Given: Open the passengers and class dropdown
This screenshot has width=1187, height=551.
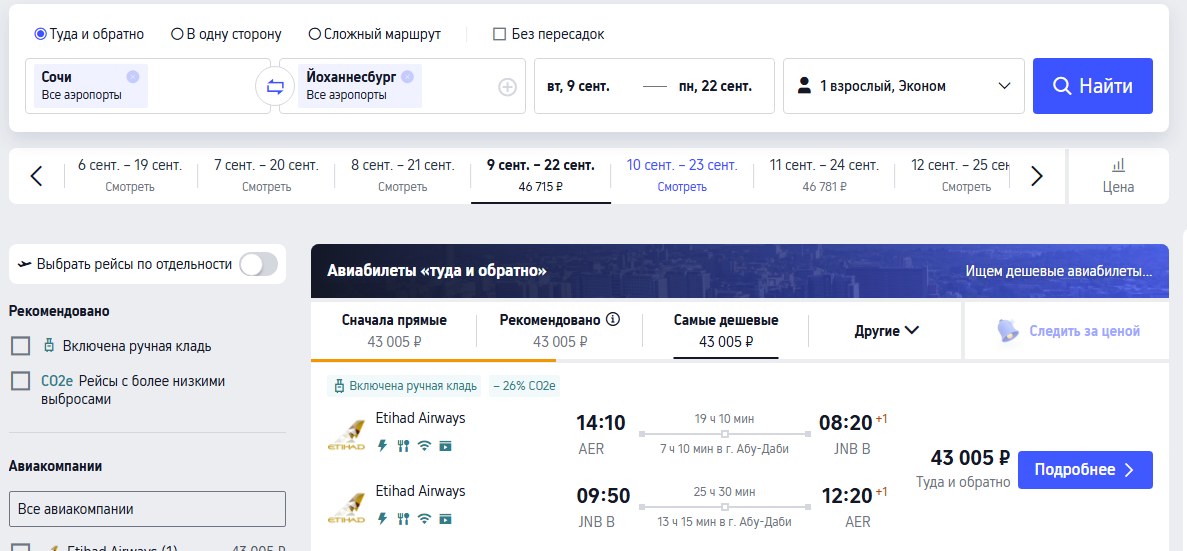Looking at the screenshot, I should [x=903, y=86].
